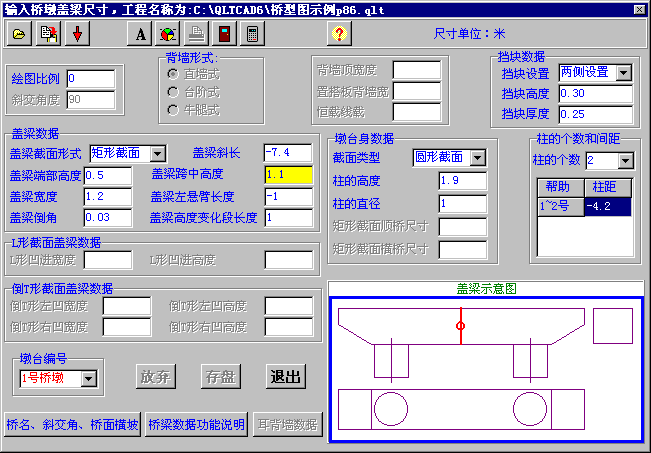The width and height of the screenshot is (651, 453).
Task: Open the 墩台编号 dropdown showing 1号桥墩
Action: (x=88, y=378)
